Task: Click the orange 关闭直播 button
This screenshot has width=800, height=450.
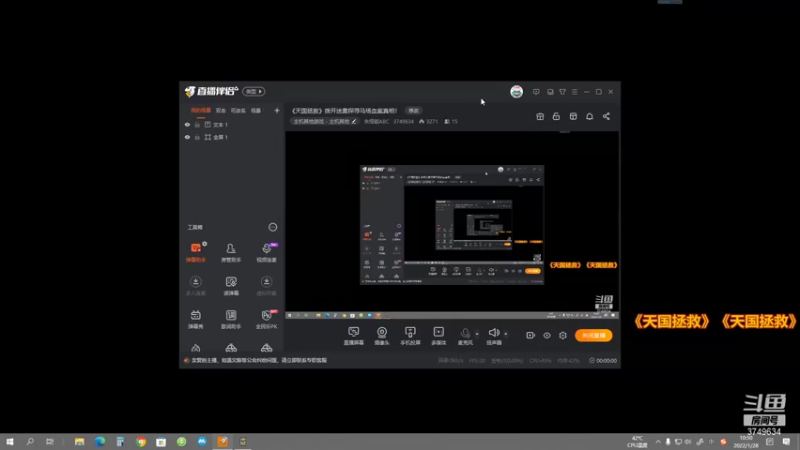Action: coord(593,335)
